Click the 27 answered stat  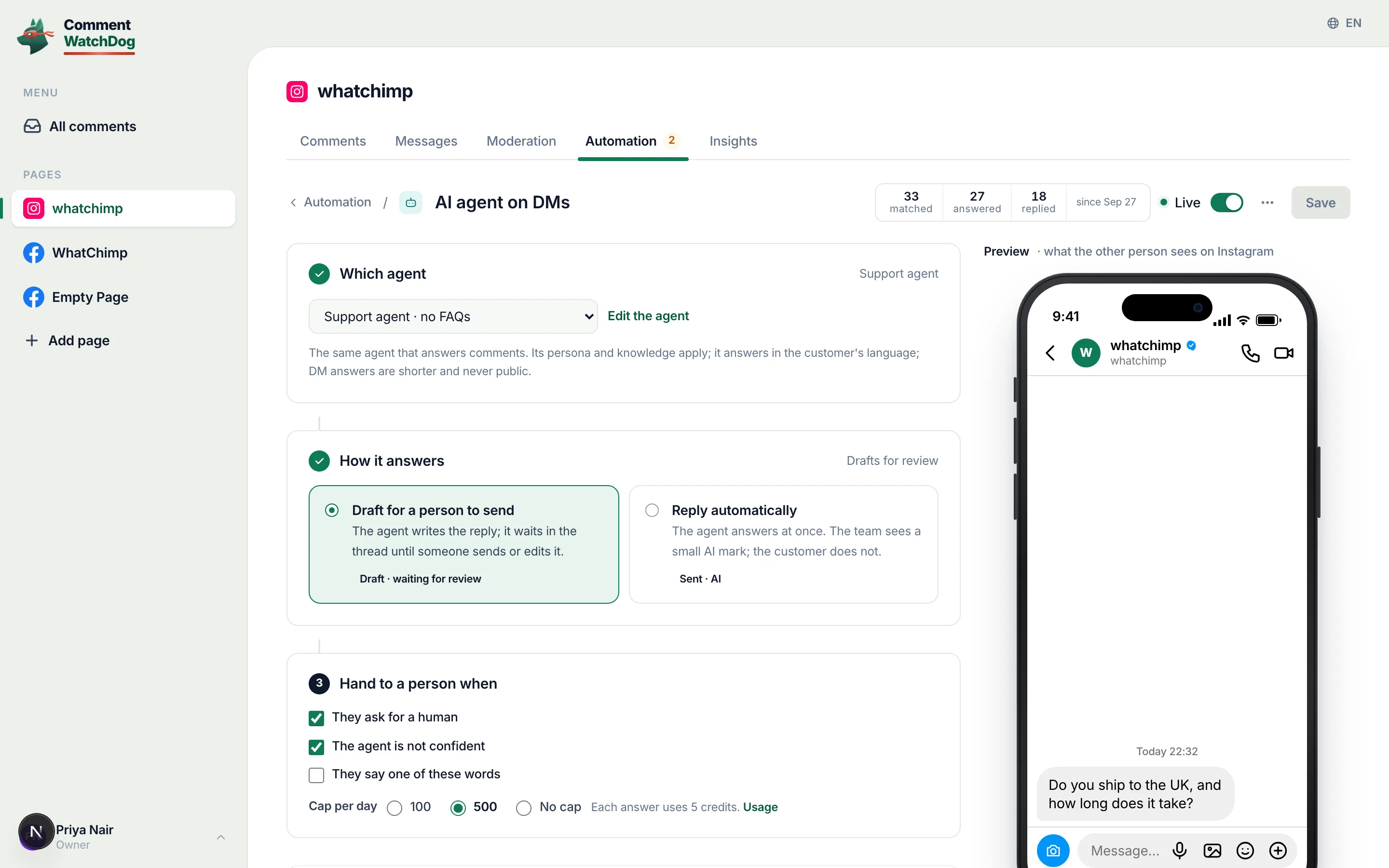(977, 202)
